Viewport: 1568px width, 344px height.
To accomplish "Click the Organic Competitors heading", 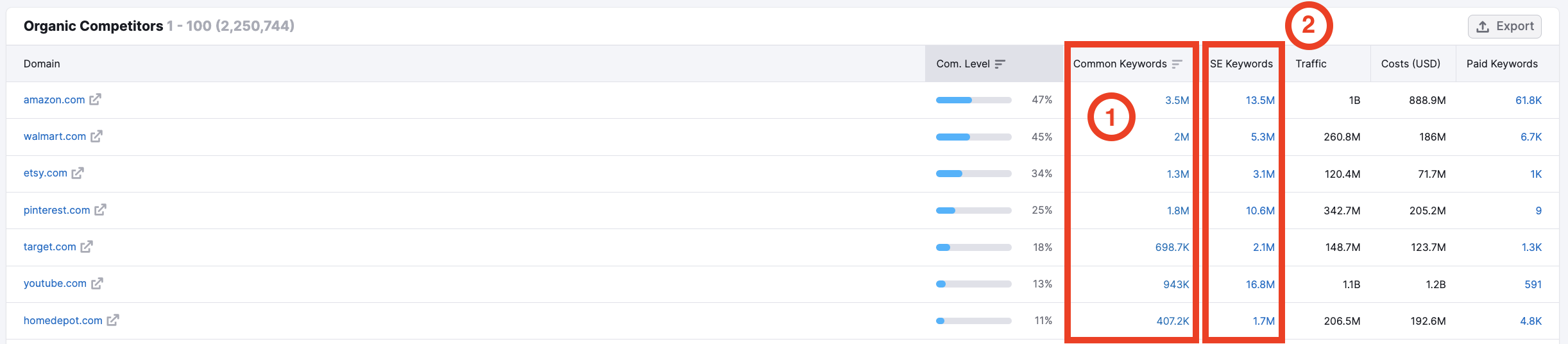I will (94, 26).
